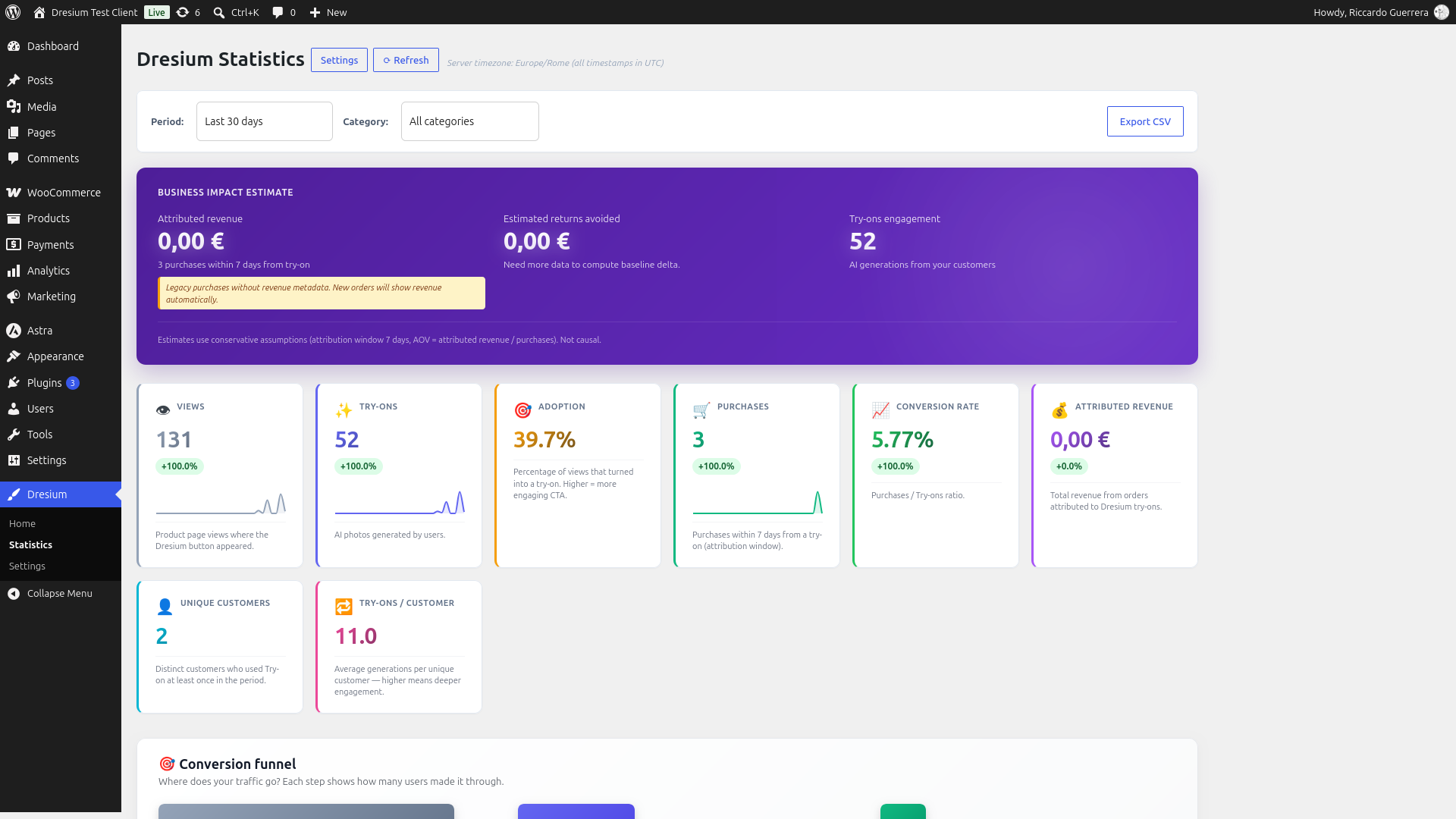This screenshot has width=1456, height=819.
Task: Click the New plus icon in admin bar
Action: [315, 12]
